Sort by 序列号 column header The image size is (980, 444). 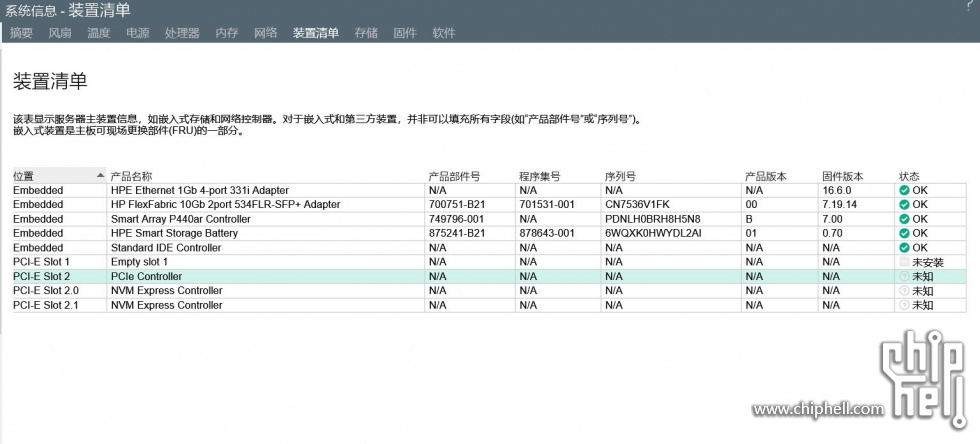tap(620, 176)
